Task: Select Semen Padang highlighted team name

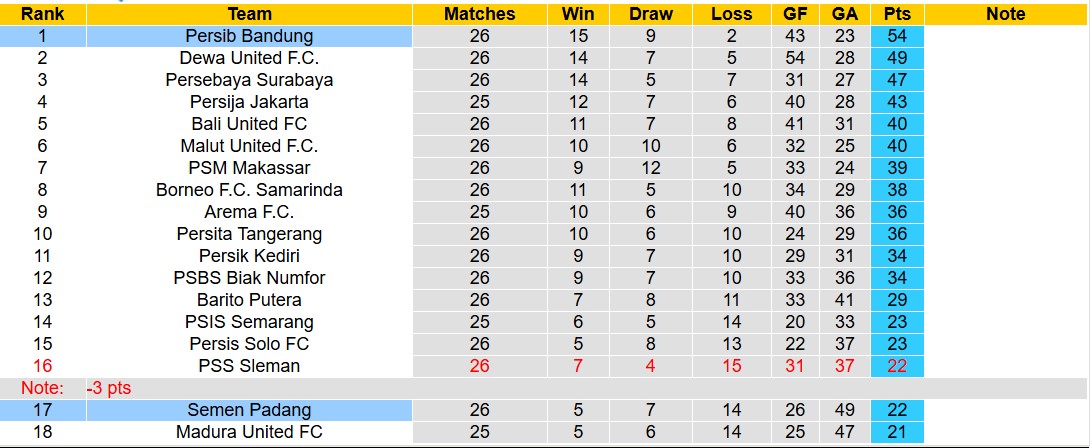Action: click(x=249, y=410)
